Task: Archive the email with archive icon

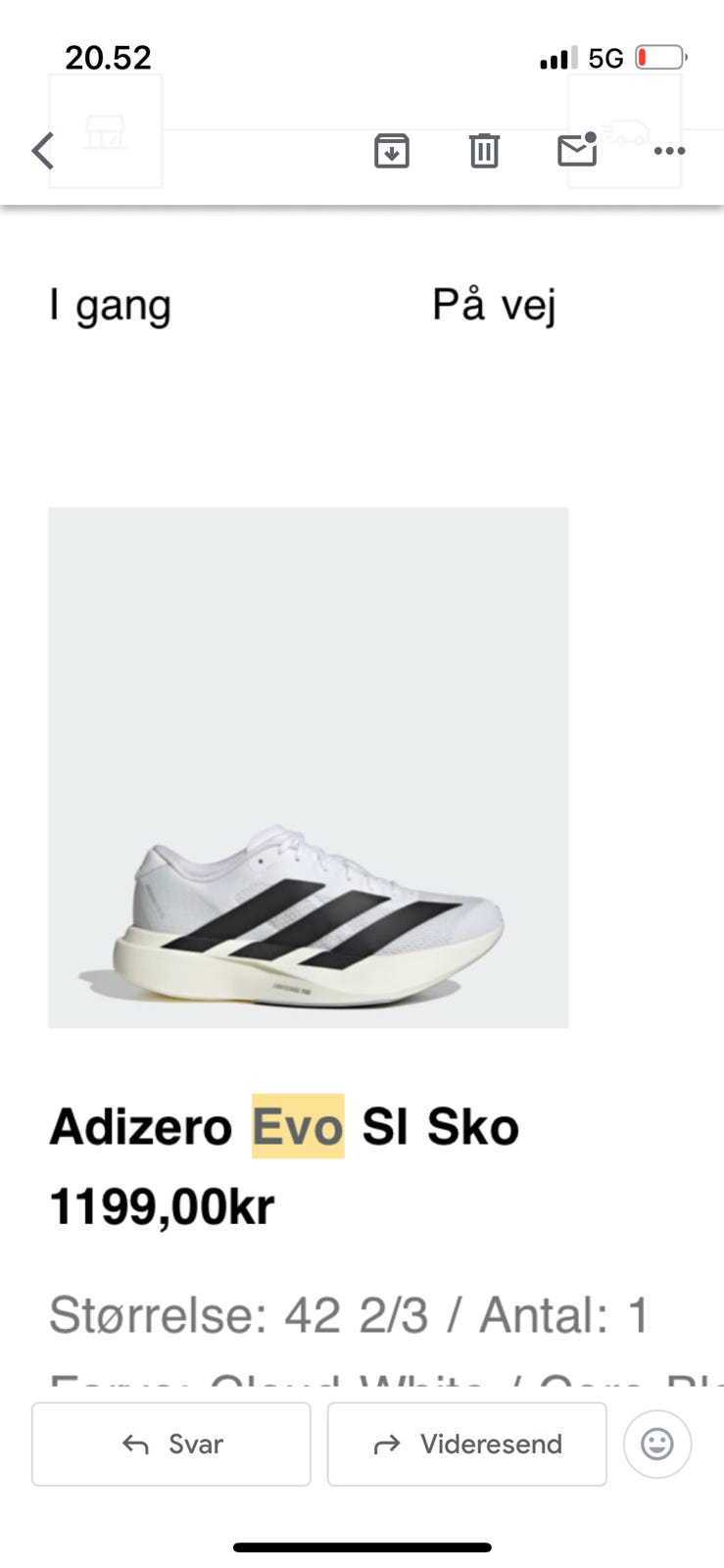Action: tap(391, 151)
